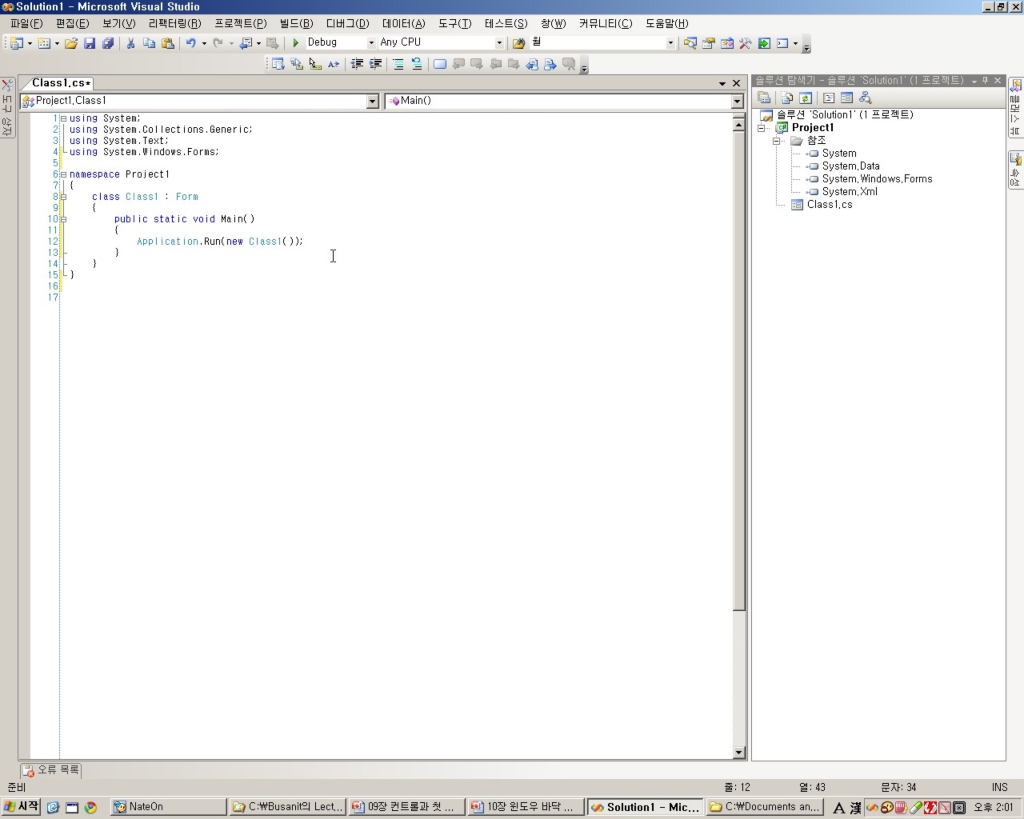Screen dimensions: 1024x819
Task: Click the Find in Files icon
Action: pyautogui.click(x=519, y=43)
